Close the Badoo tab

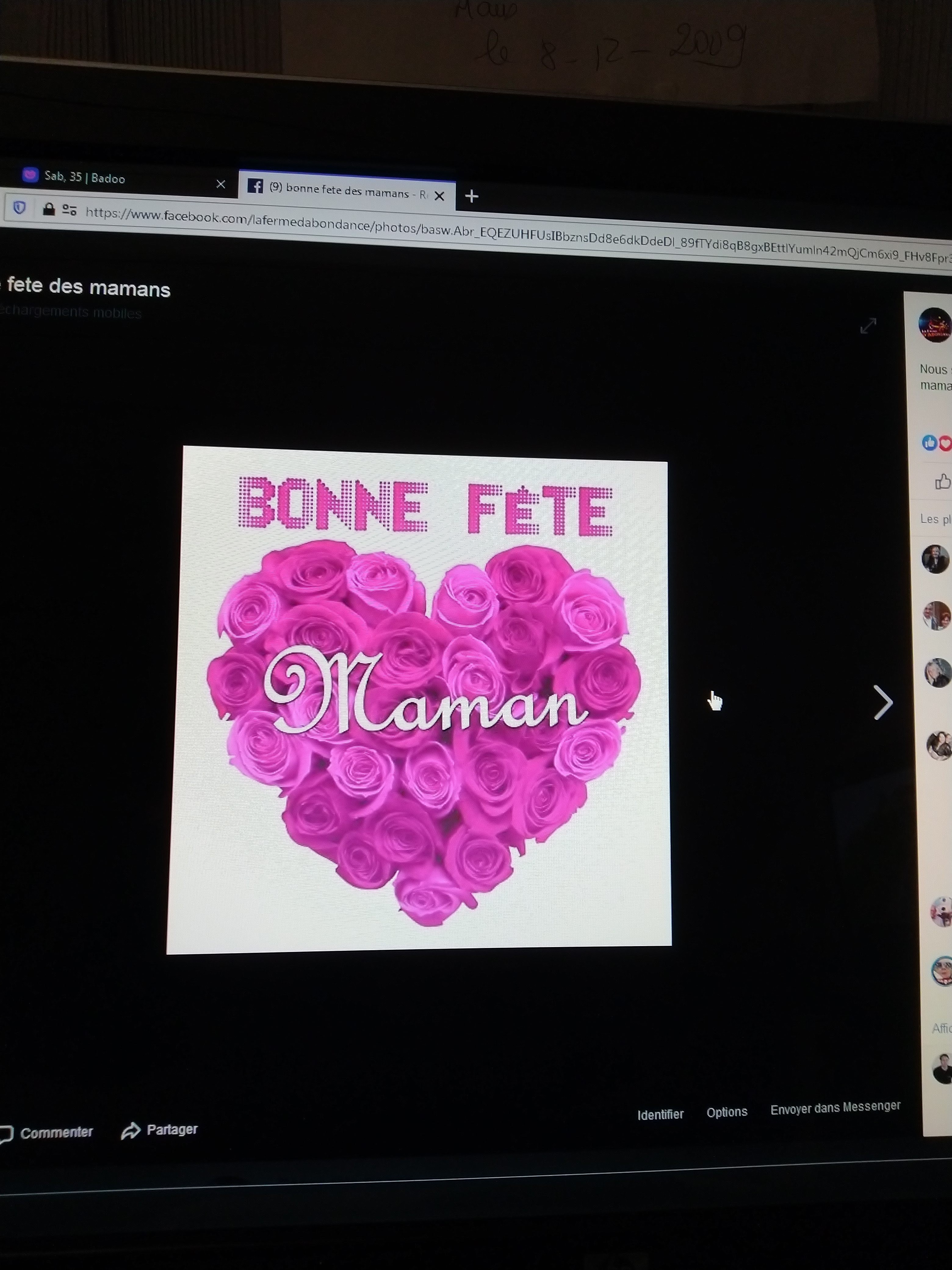coord(220,184)
